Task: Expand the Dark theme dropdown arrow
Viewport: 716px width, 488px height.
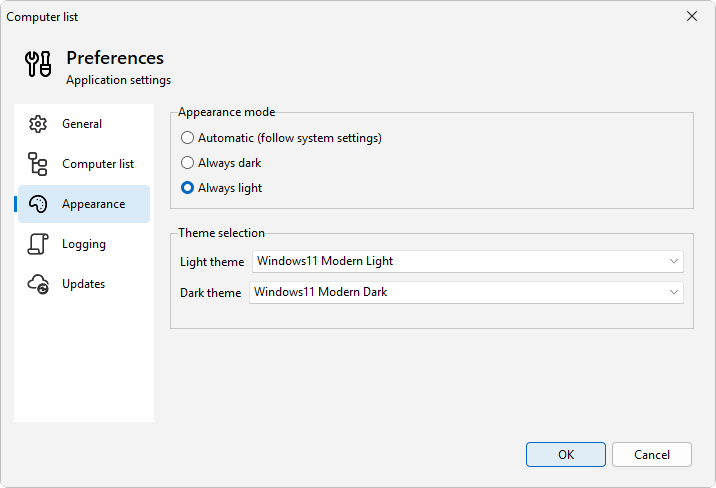Action: [x=674, y=292]
